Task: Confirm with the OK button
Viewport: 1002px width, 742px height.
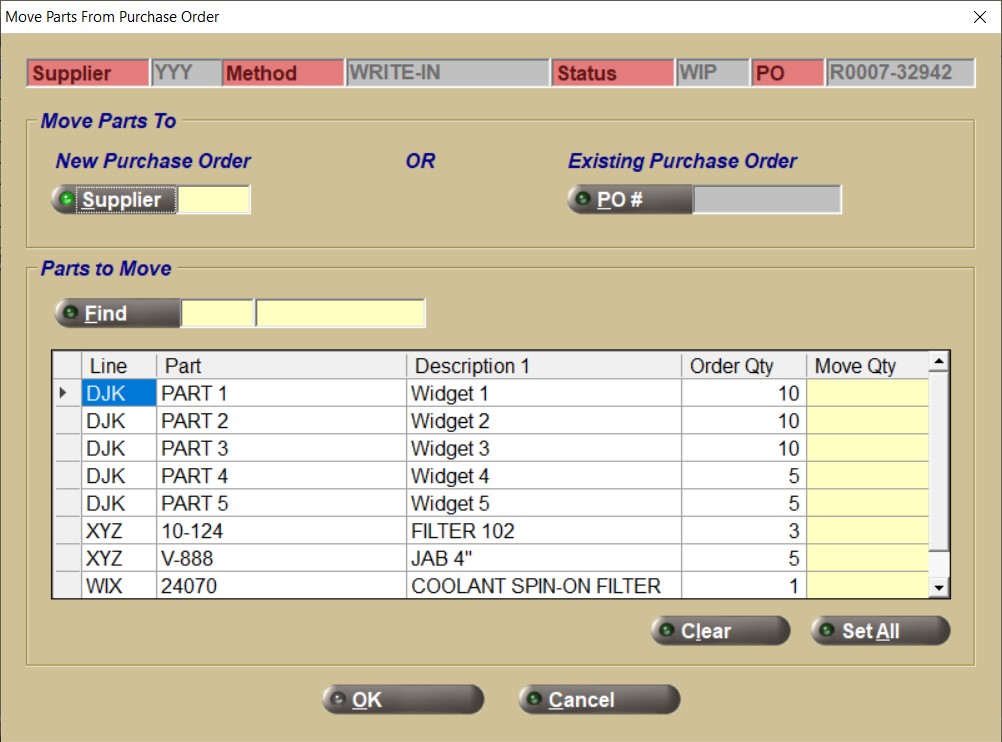Action: point(402,700)
